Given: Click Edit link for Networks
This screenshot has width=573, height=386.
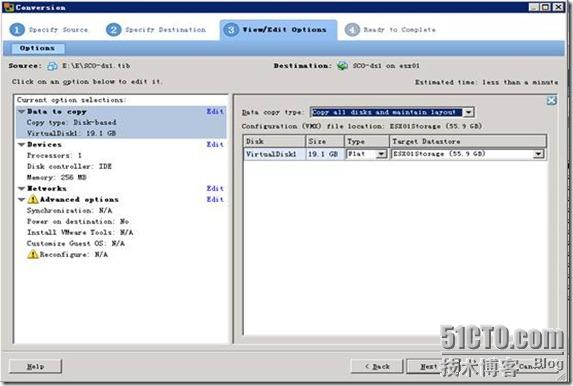Looking at the screenshot, I should [x=215, y=188].
